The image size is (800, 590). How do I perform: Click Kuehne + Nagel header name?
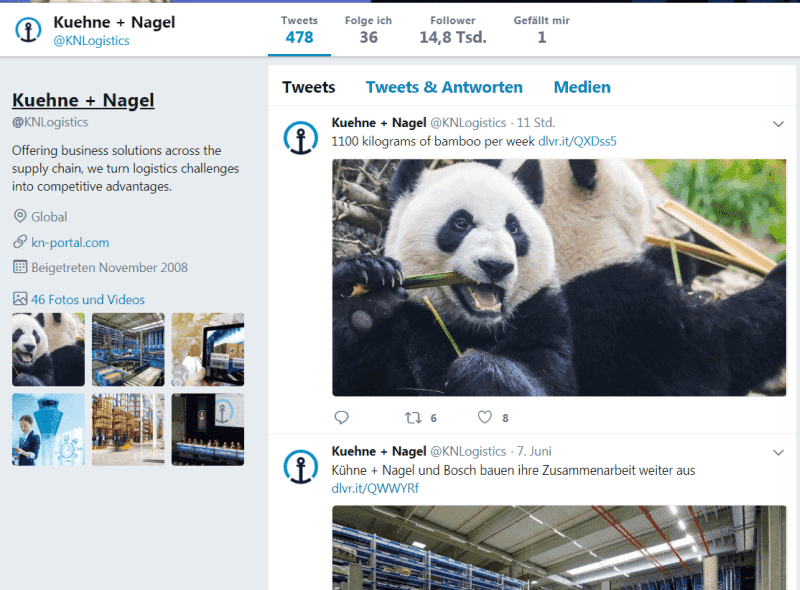[114, 22]
